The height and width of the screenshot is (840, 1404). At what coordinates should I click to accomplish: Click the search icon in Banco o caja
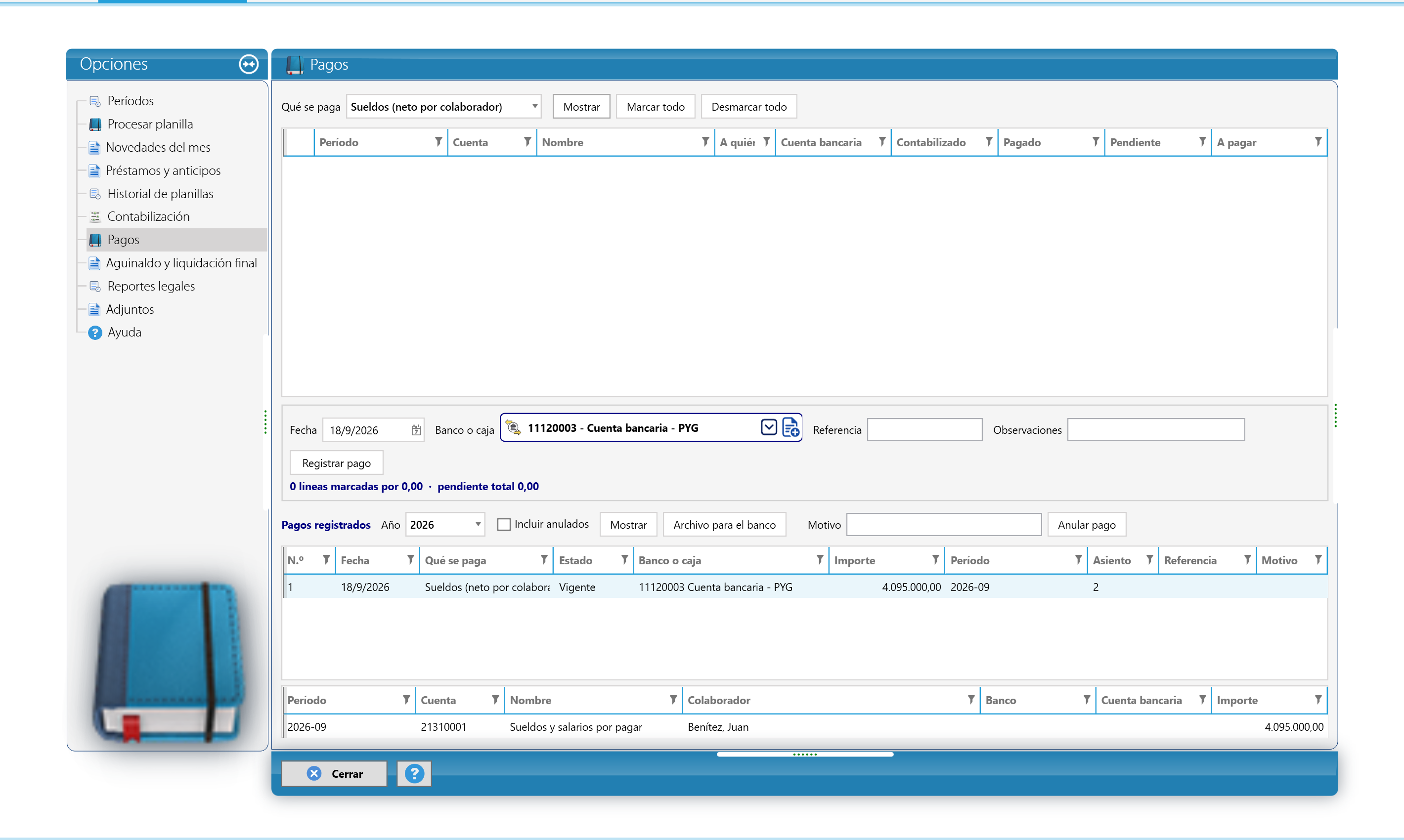point(513,427)
